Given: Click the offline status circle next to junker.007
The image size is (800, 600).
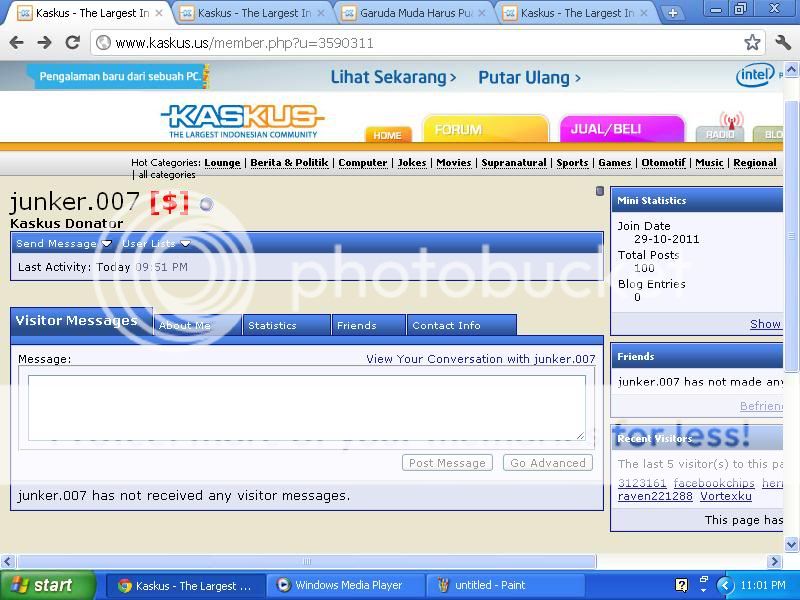Looking at the screenshot, I should pyautogui.click(x=206, y=204).
